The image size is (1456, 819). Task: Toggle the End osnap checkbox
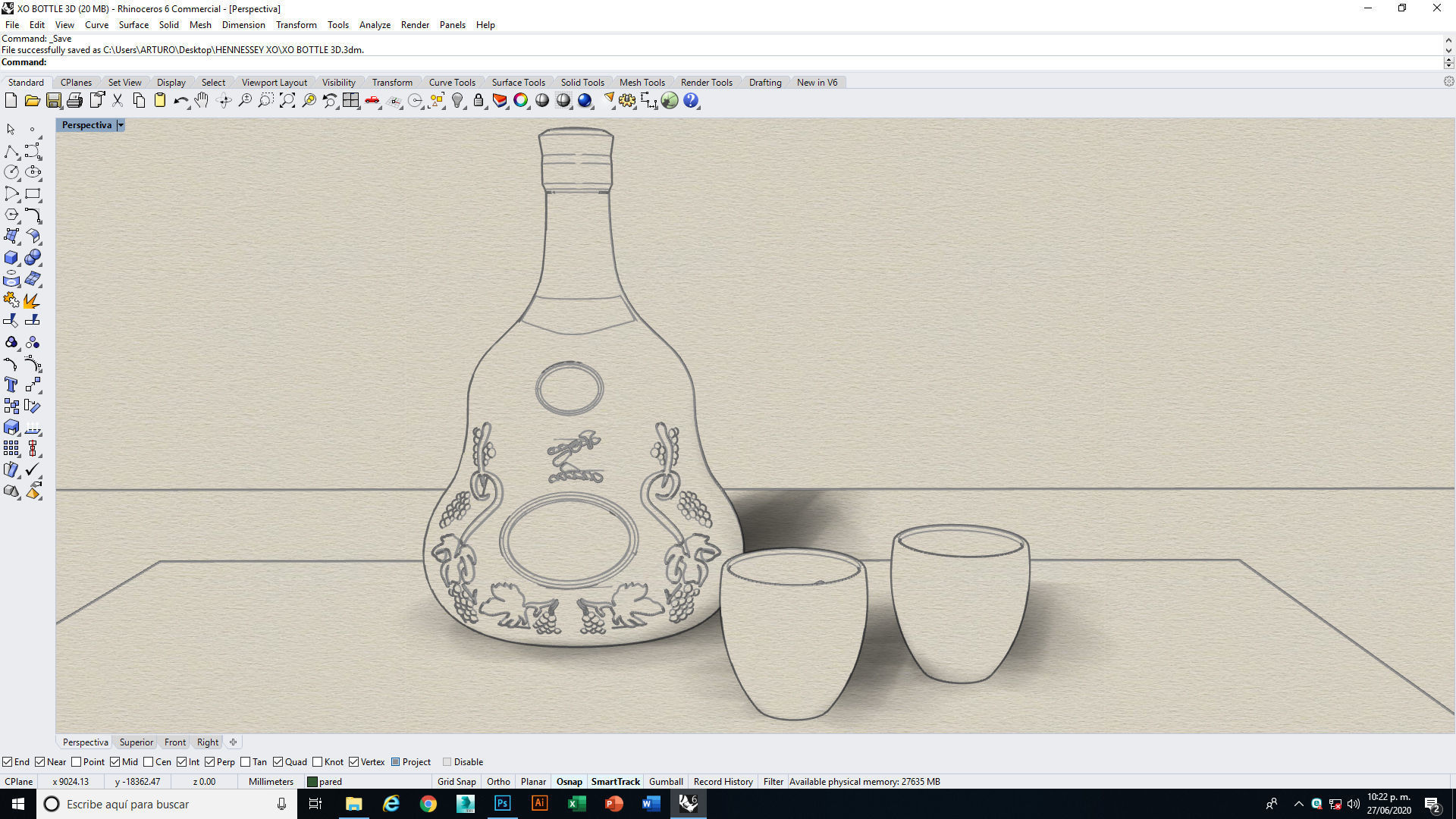click(x=8, y=762)
